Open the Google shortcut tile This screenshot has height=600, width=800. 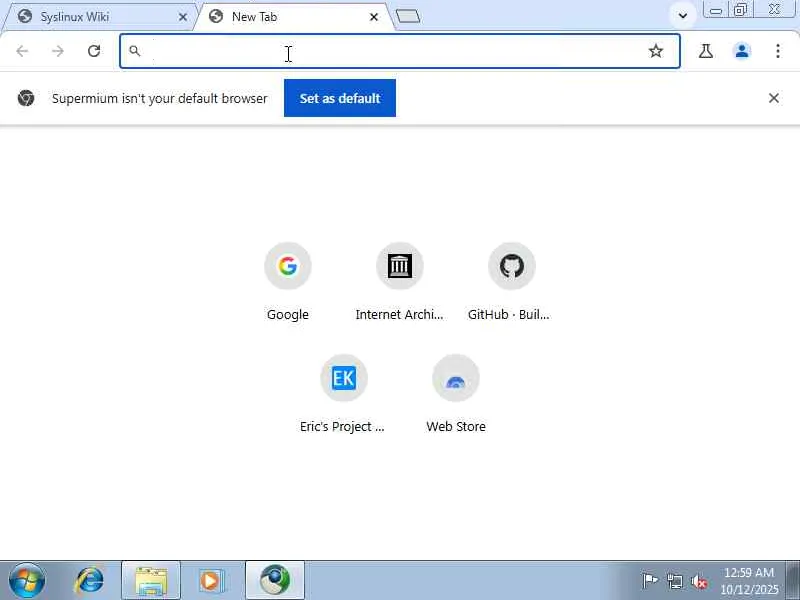pos(288,266)
